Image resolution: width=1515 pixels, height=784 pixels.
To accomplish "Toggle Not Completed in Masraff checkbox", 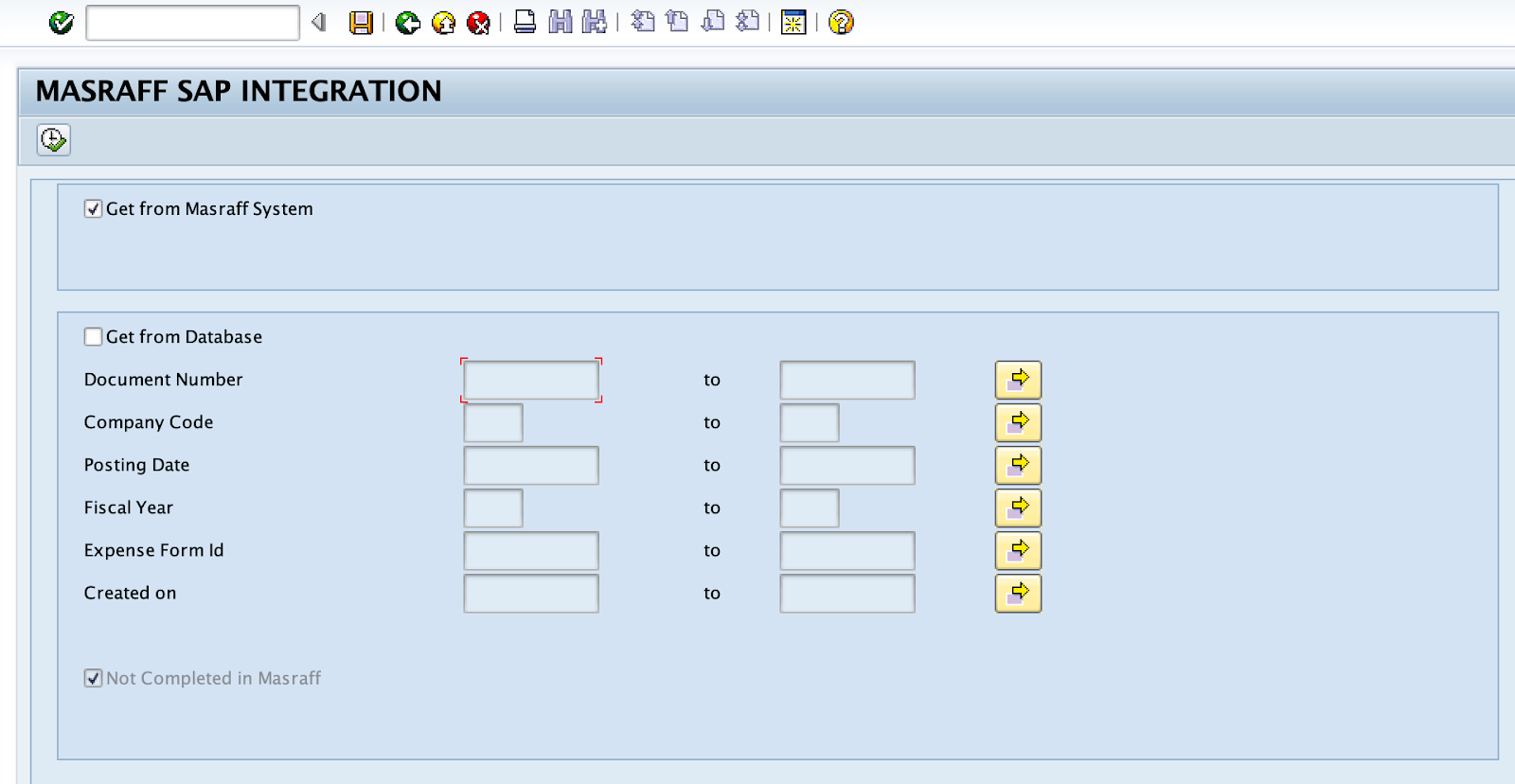I will (x=93, y=679).
